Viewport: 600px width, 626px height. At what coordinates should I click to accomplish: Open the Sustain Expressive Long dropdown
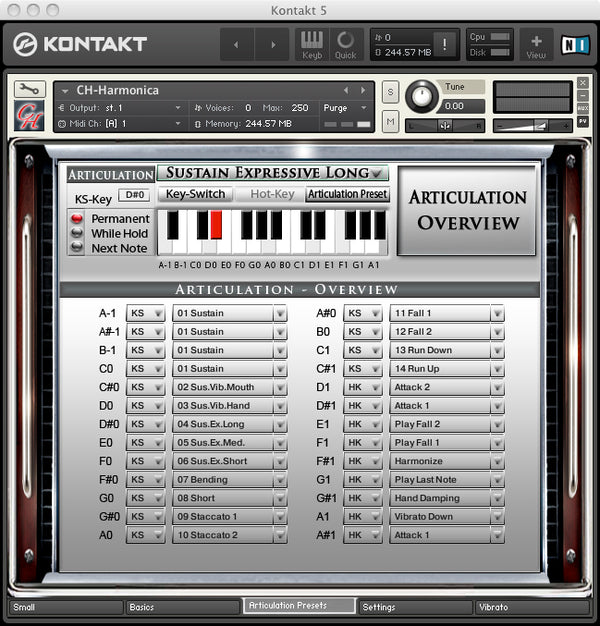[x=274, y=174]
